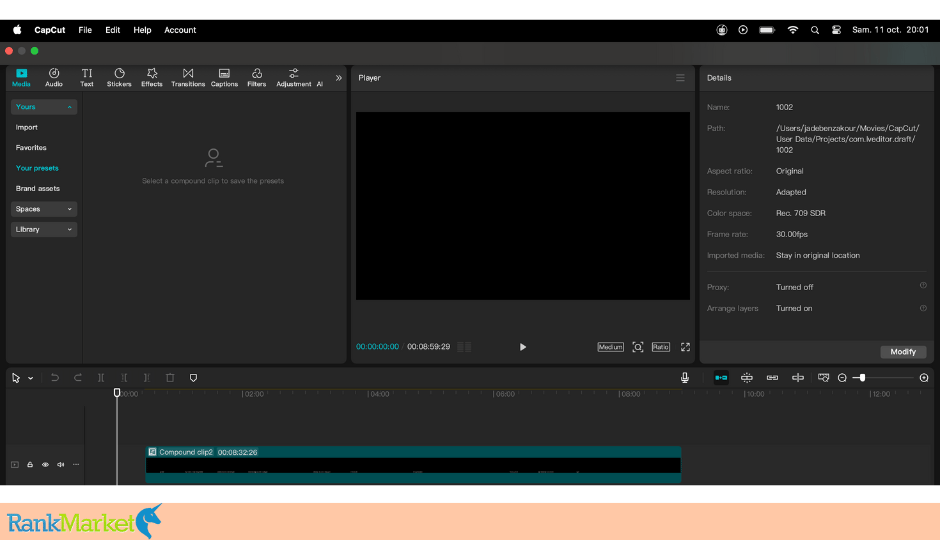Open the CapCut application menu
Image resolution: width=940 pixels, height=540 pixels.
[x=50, y=30]
